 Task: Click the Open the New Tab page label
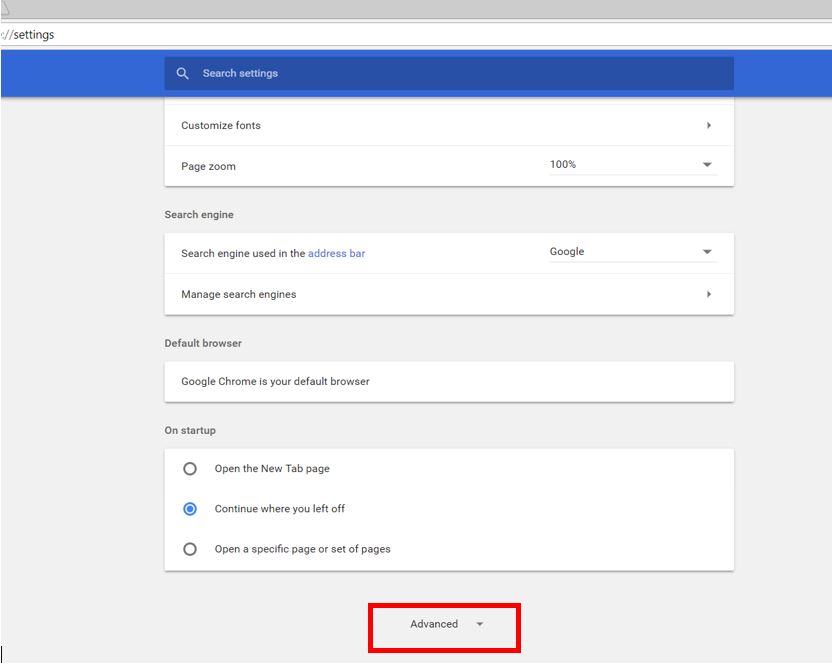[x=272, y=469]
